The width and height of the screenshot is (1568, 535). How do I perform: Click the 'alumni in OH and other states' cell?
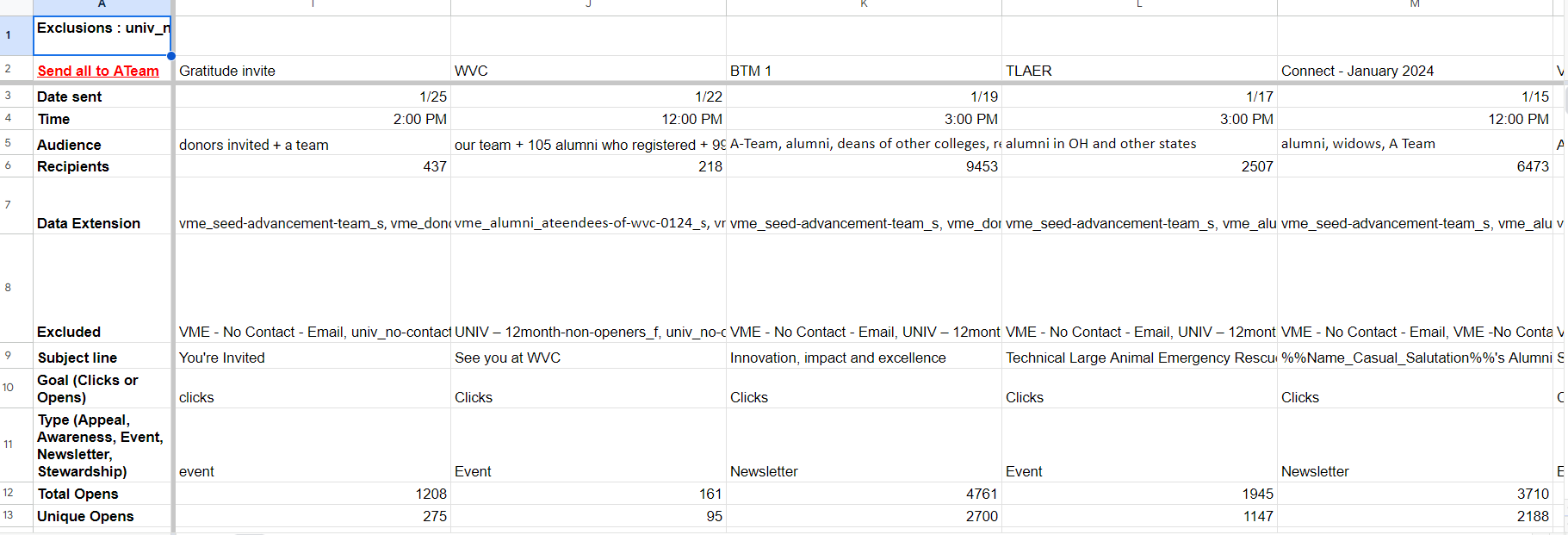pos(1138,144)
